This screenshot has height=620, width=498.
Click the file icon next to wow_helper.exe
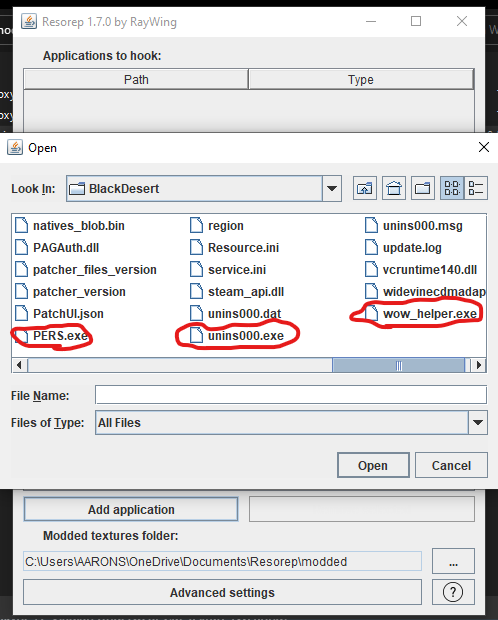point(371,314)
